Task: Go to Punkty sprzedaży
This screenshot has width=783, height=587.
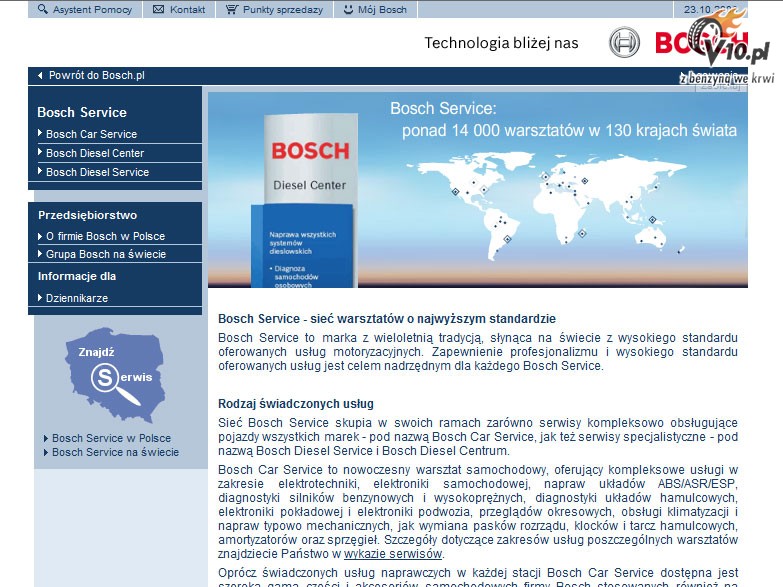Action: pyautogui.click(x=283, y=9)
